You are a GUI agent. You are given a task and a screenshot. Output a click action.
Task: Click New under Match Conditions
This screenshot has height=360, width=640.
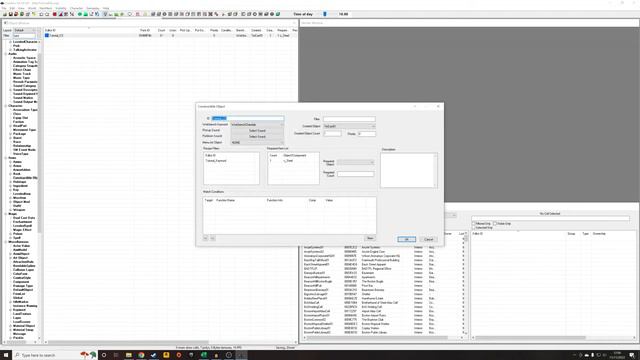370,238
